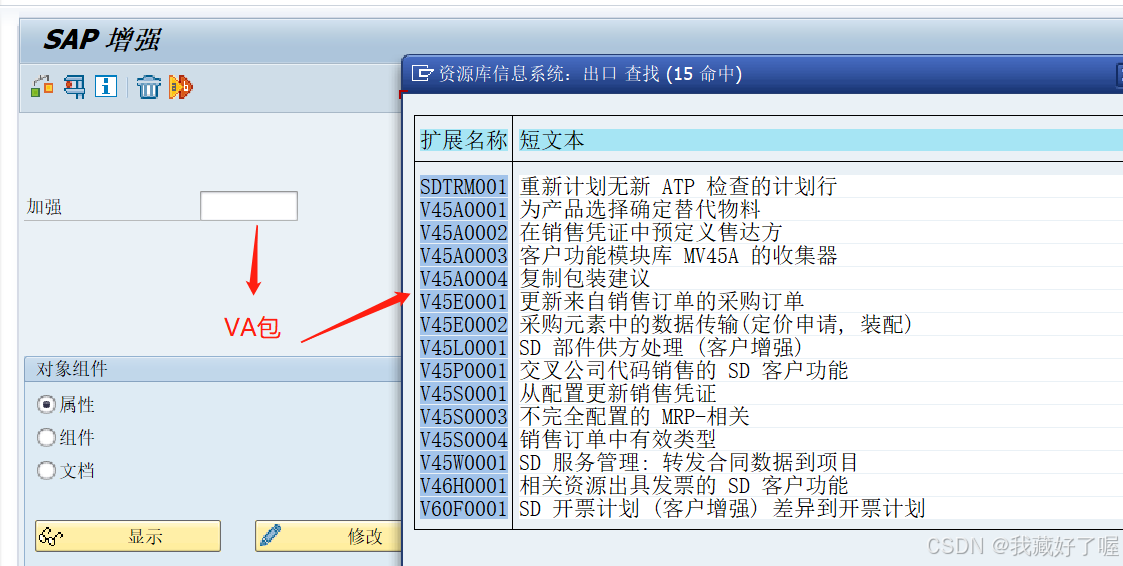1123x566 pixels.
Task: Select enhancement V60F0001
Action: click(x=463, y=508)
